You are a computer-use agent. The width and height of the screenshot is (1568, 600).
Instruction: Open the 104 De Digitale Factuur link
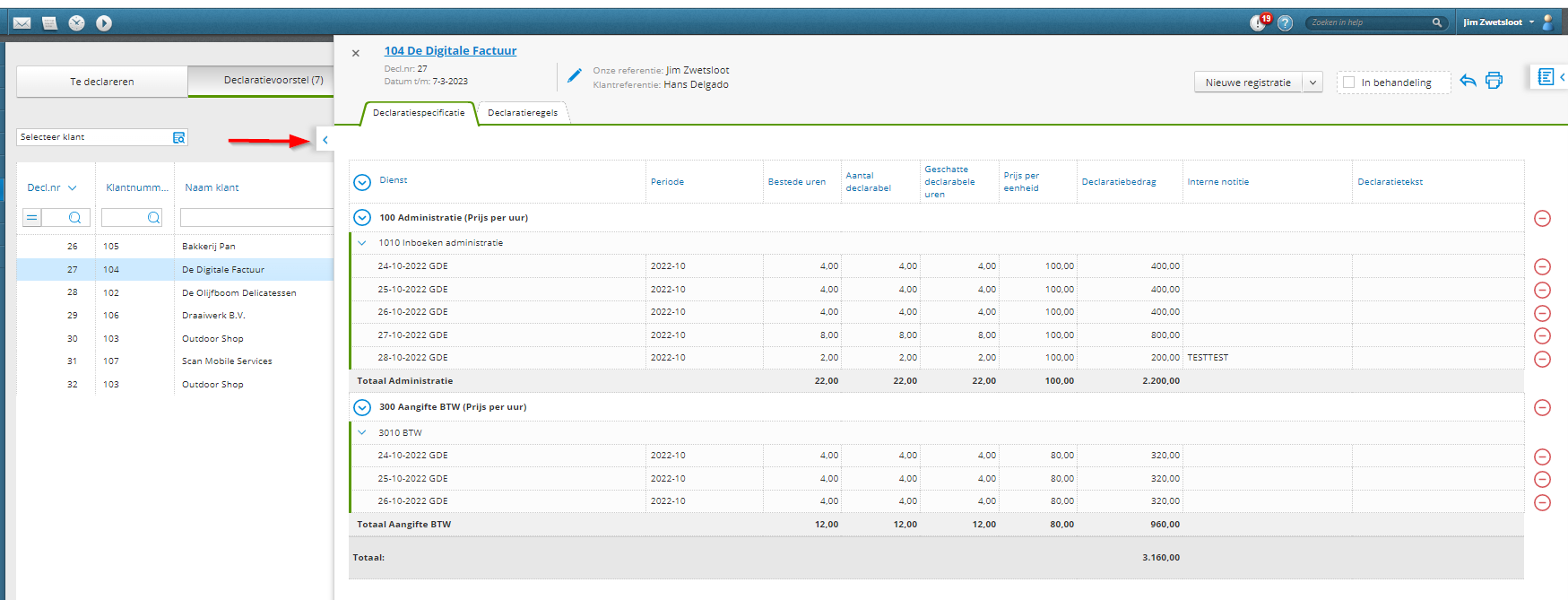[x=450, y=51]
